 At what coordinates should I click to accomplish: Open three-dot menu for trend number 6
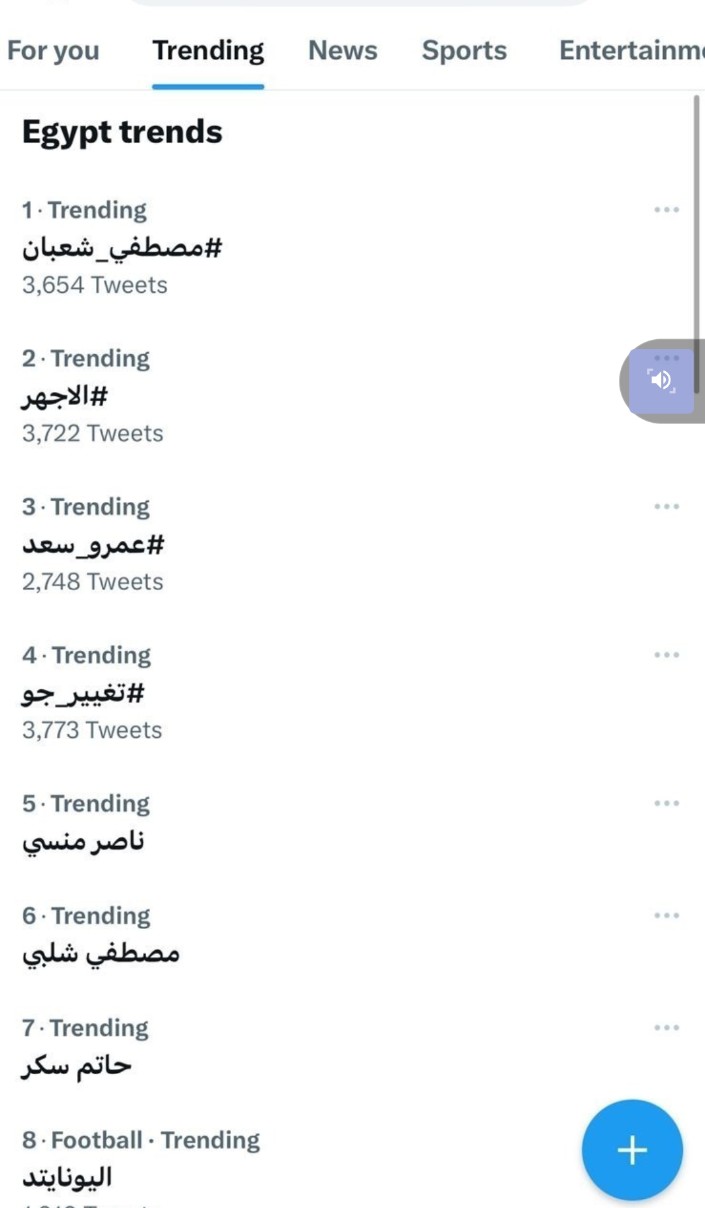[x=666, y=915]
